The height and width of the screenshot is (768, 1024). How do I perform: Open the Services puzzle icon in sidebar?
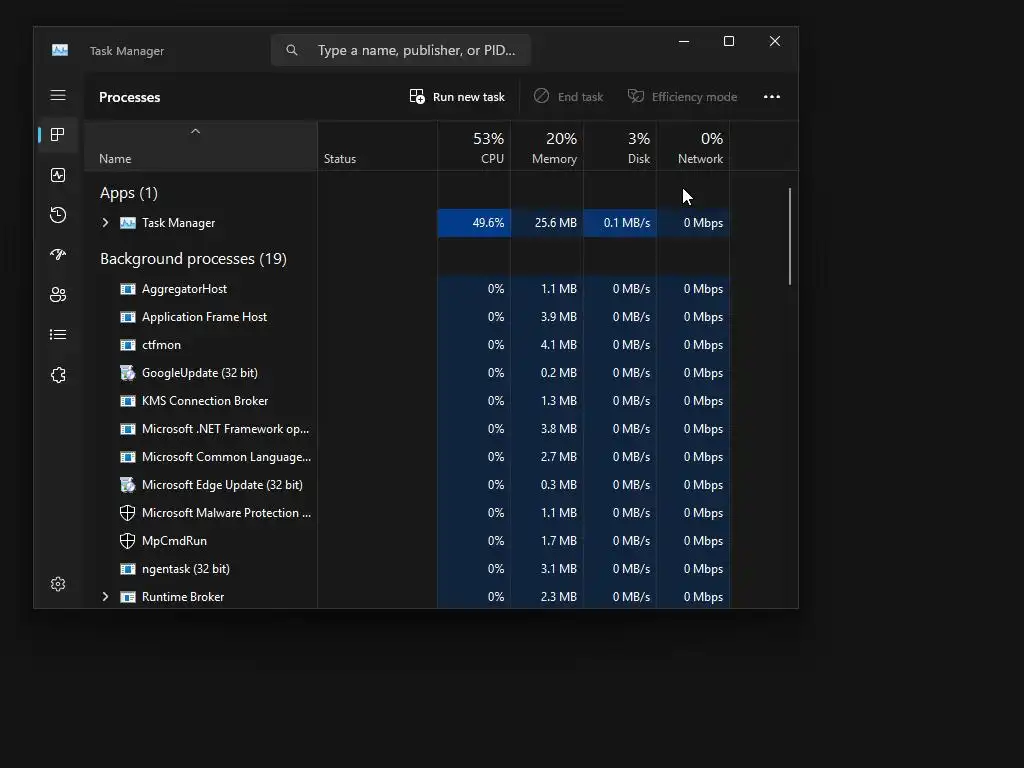[58, 375]
